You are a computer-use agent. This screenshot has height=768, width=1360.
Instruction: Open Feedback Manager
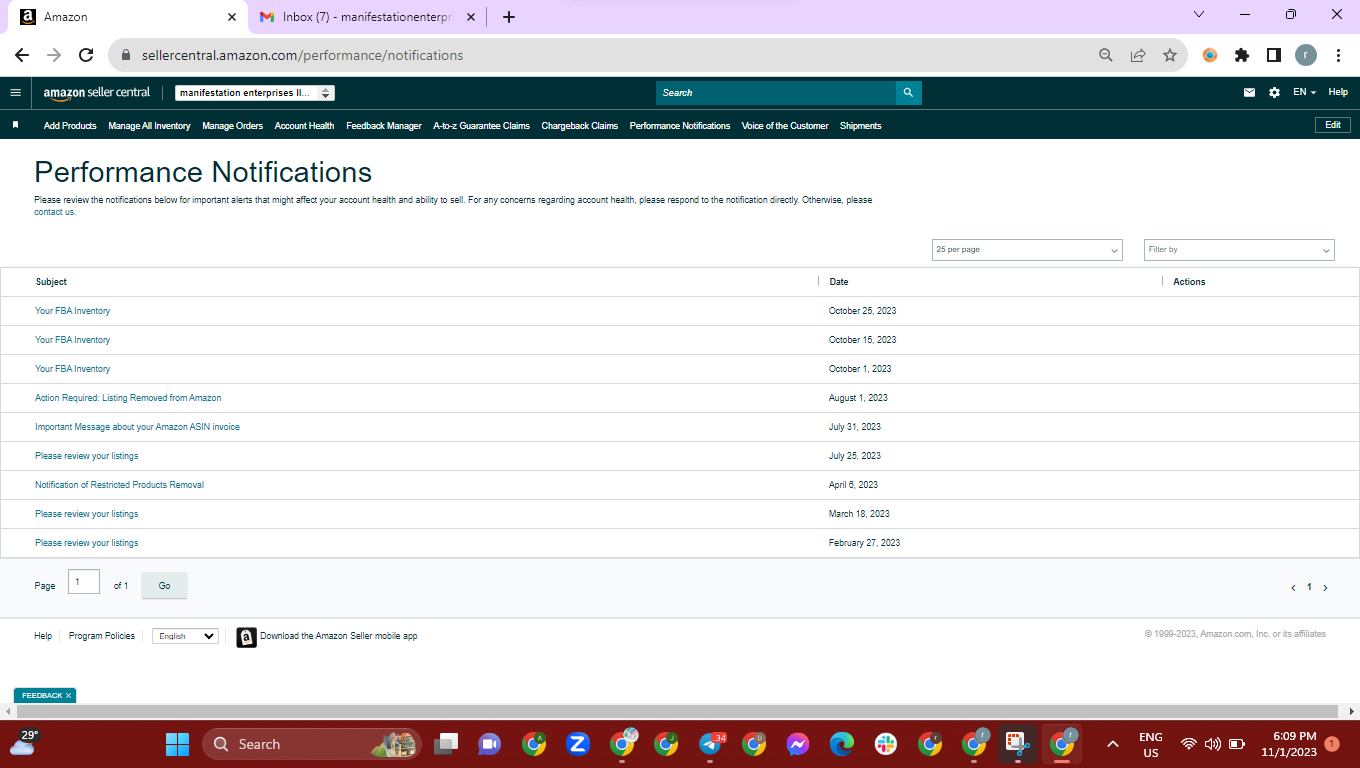[384, 126]
